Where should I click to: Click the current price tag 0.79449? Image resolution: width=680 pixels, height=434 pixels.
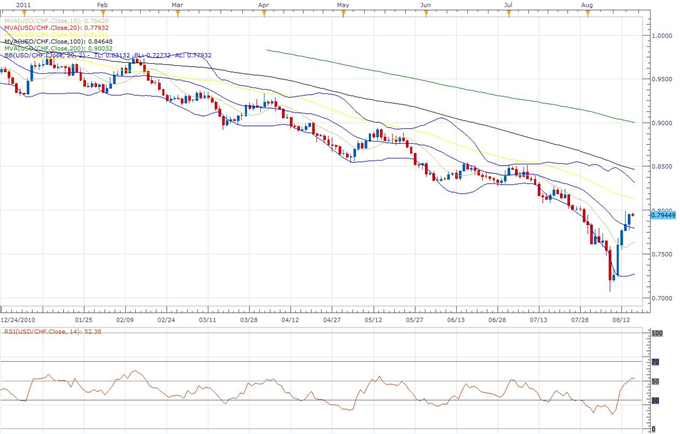(664, 215)
